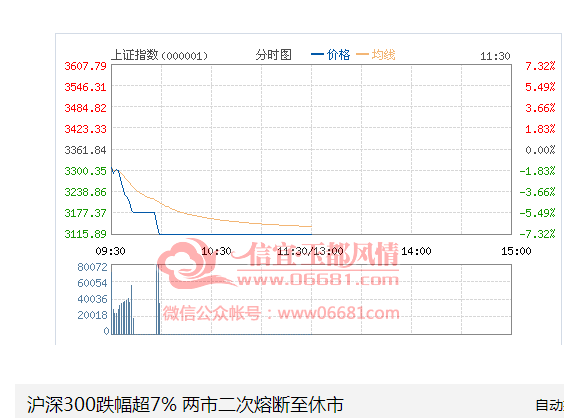Click the 上证指数 (000001) chart title

tap(159, 55)
